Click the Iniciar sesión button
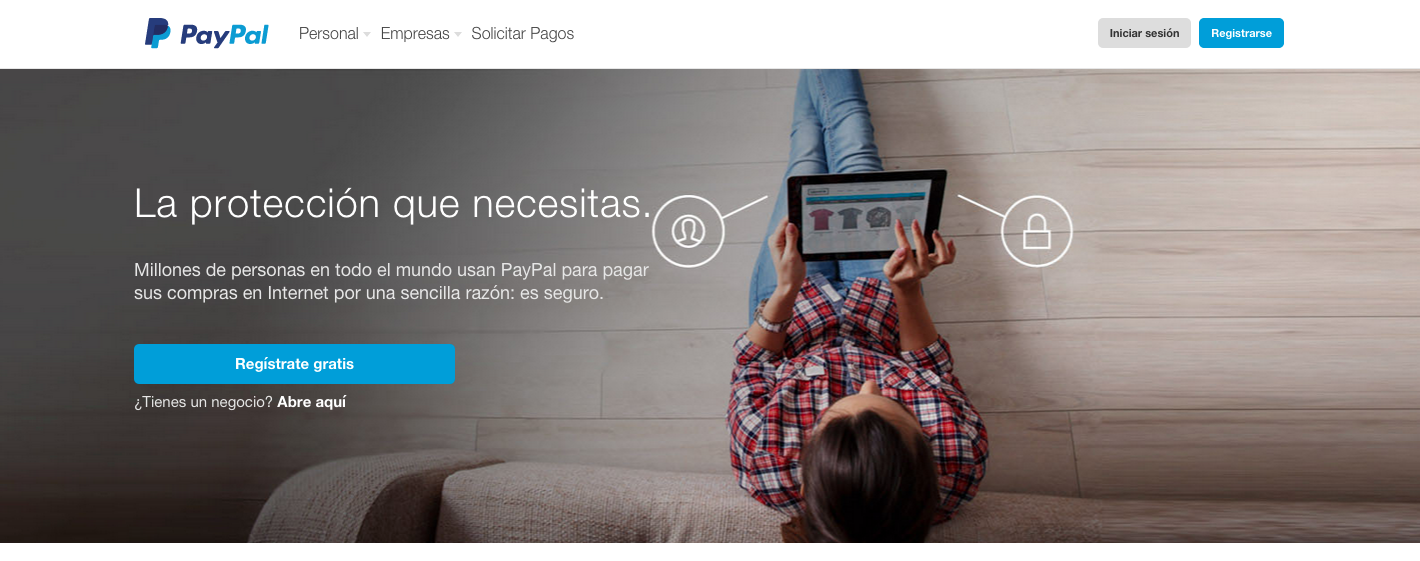The height and width of the screenshot is (561, 1420). (x=1144, y=33)
